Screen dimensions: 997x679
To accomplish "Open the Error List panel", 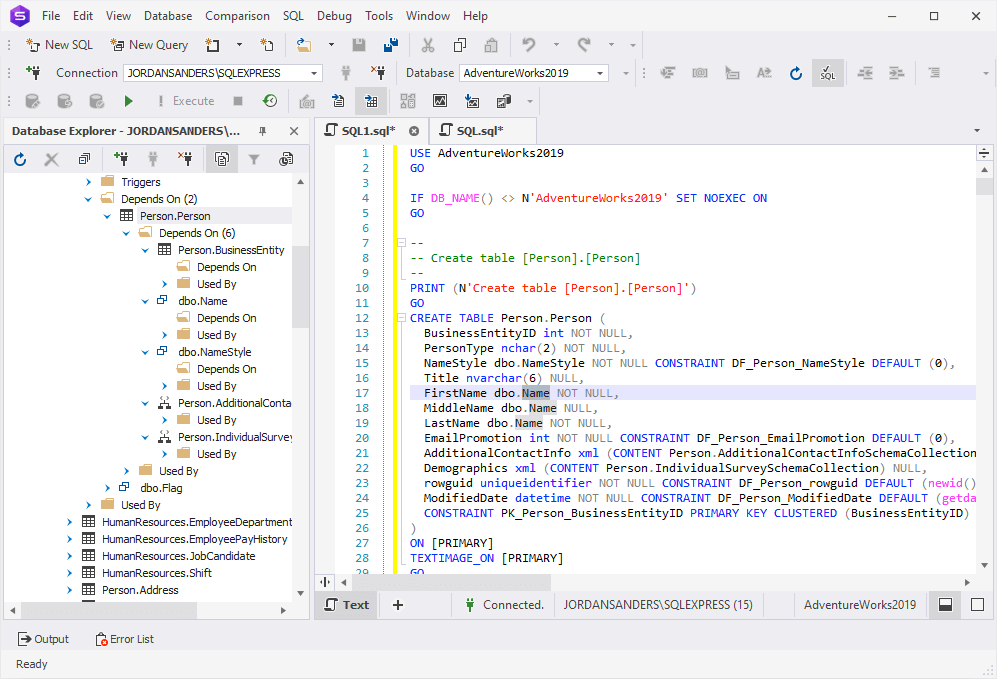I will (125, 639).
